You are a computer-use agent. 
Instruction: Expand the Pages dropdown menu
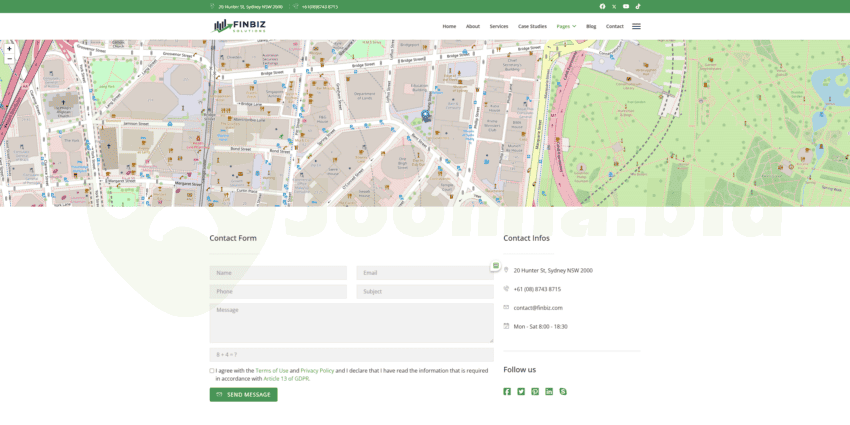pos(566,26)
